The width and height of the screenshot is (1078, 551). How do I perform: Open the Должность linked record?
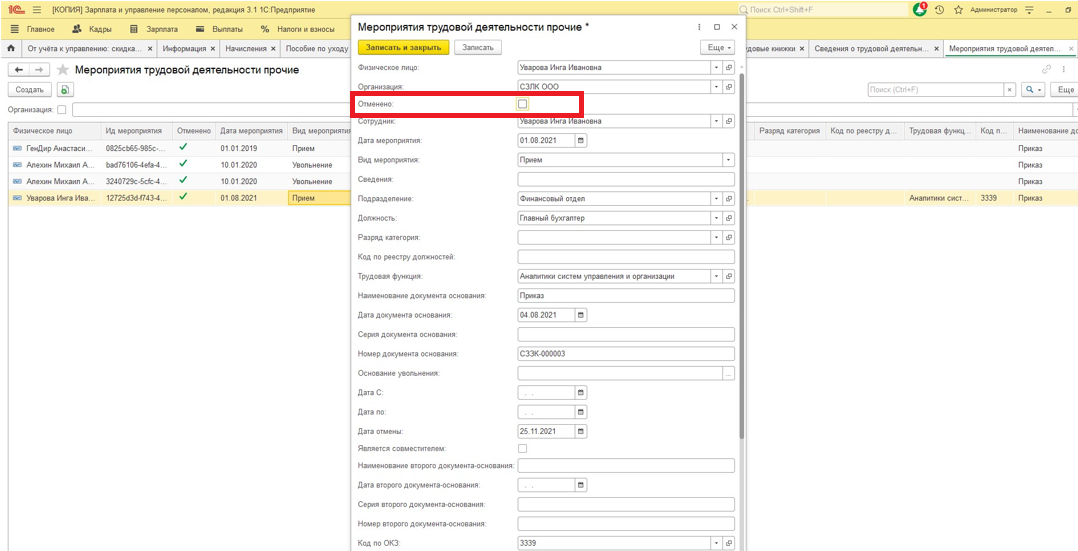click(729, 218)
